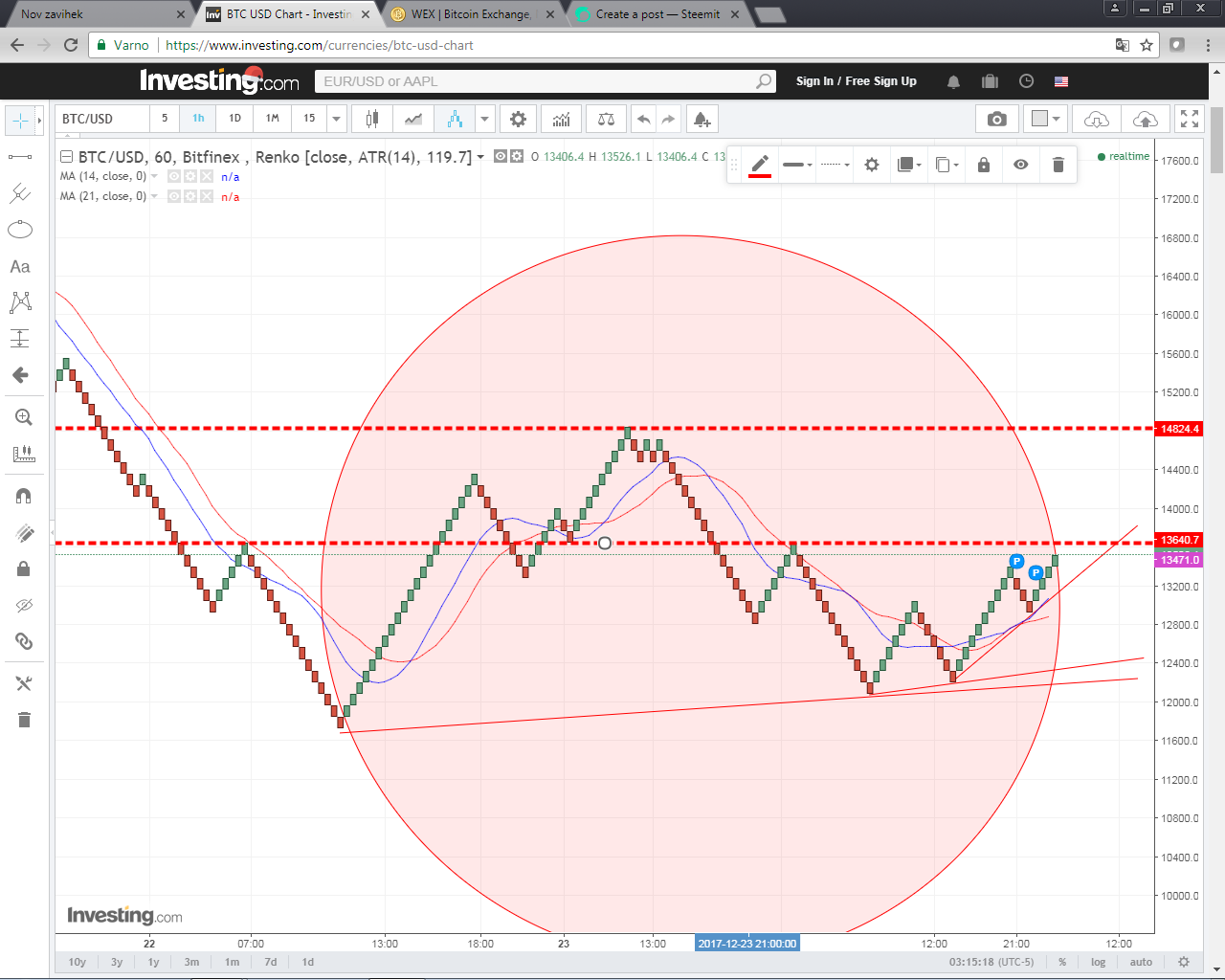Switch to line/area chart type
Image resolution: width=1225 pixels, height=980 pixels.
pos(413,119)
